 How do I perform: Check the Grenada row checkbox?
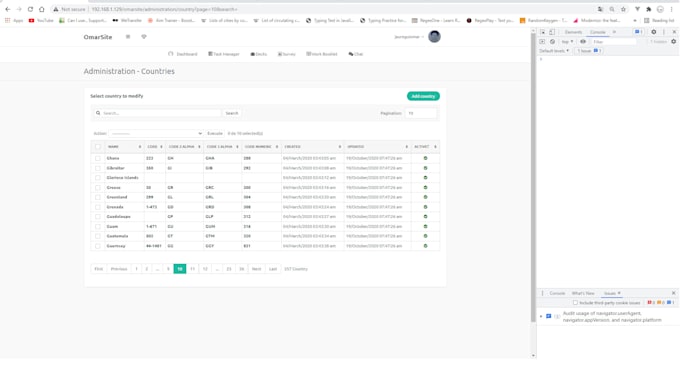[98, 207]
